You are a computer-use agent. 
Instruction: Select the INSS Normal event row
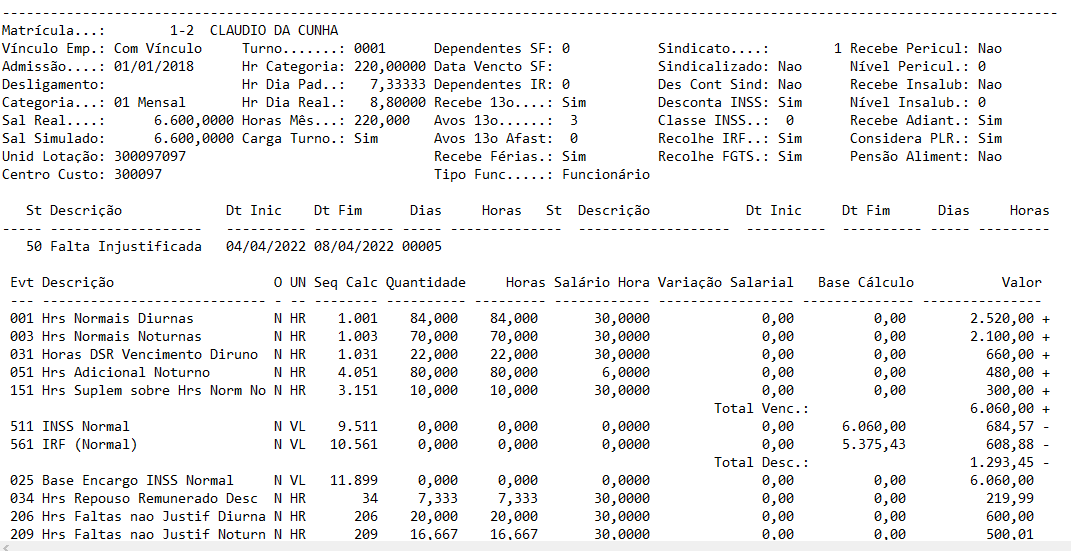(x=530, y=426)
